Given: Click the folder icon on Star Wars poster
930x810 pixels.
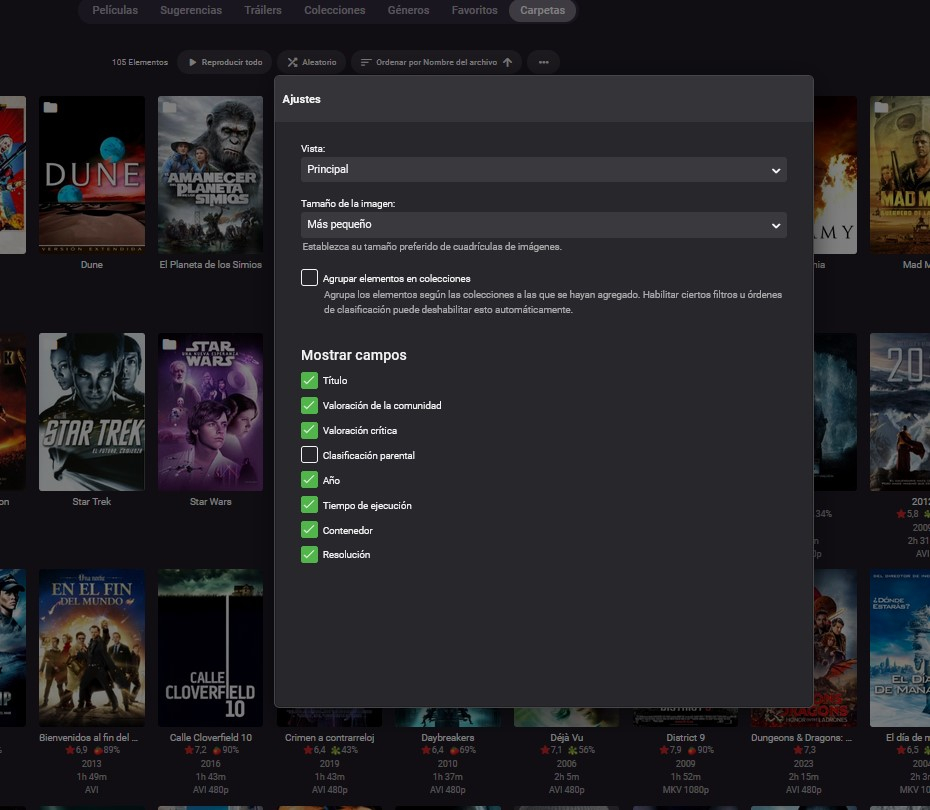Looking at the screenshot, I should [x=170, y=344].
